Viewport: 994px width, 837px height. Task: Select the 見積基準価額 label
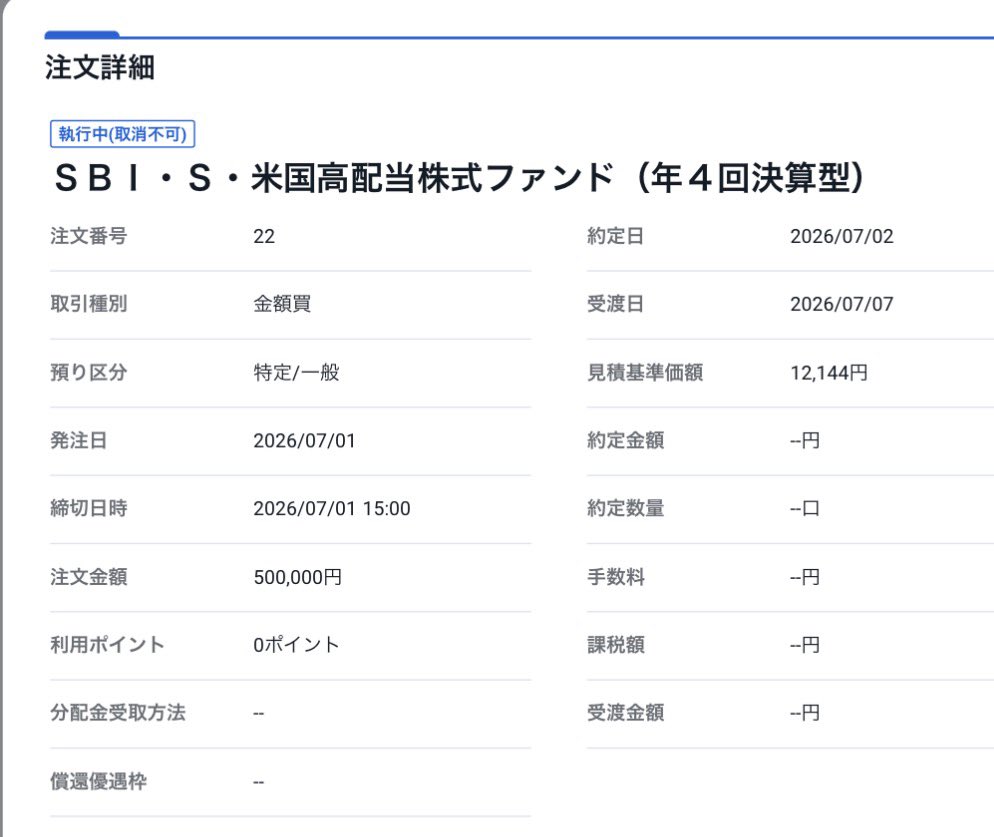(645, 372)
